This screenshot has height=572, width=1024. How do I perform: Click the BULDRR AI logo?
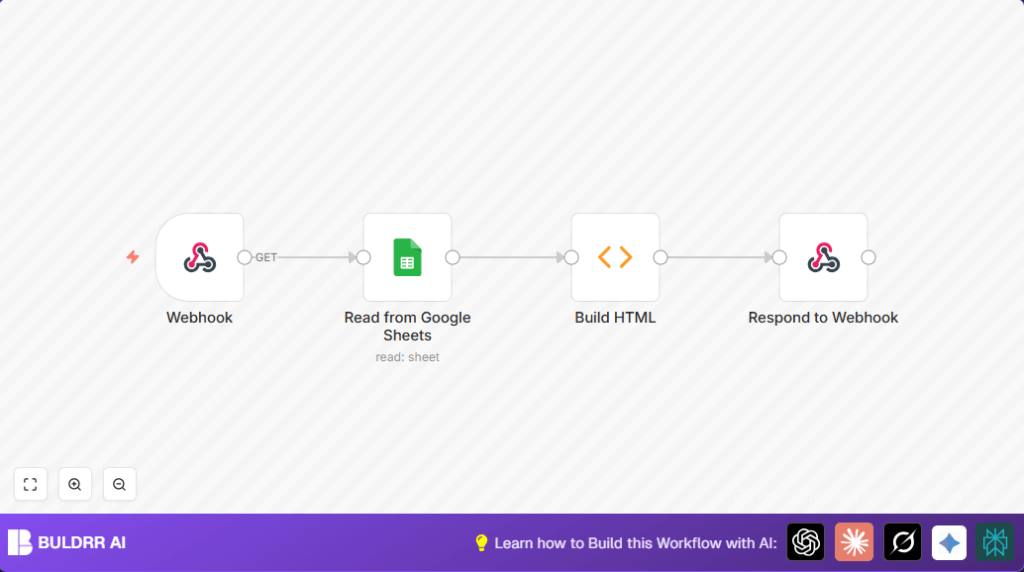coord(67,542)
